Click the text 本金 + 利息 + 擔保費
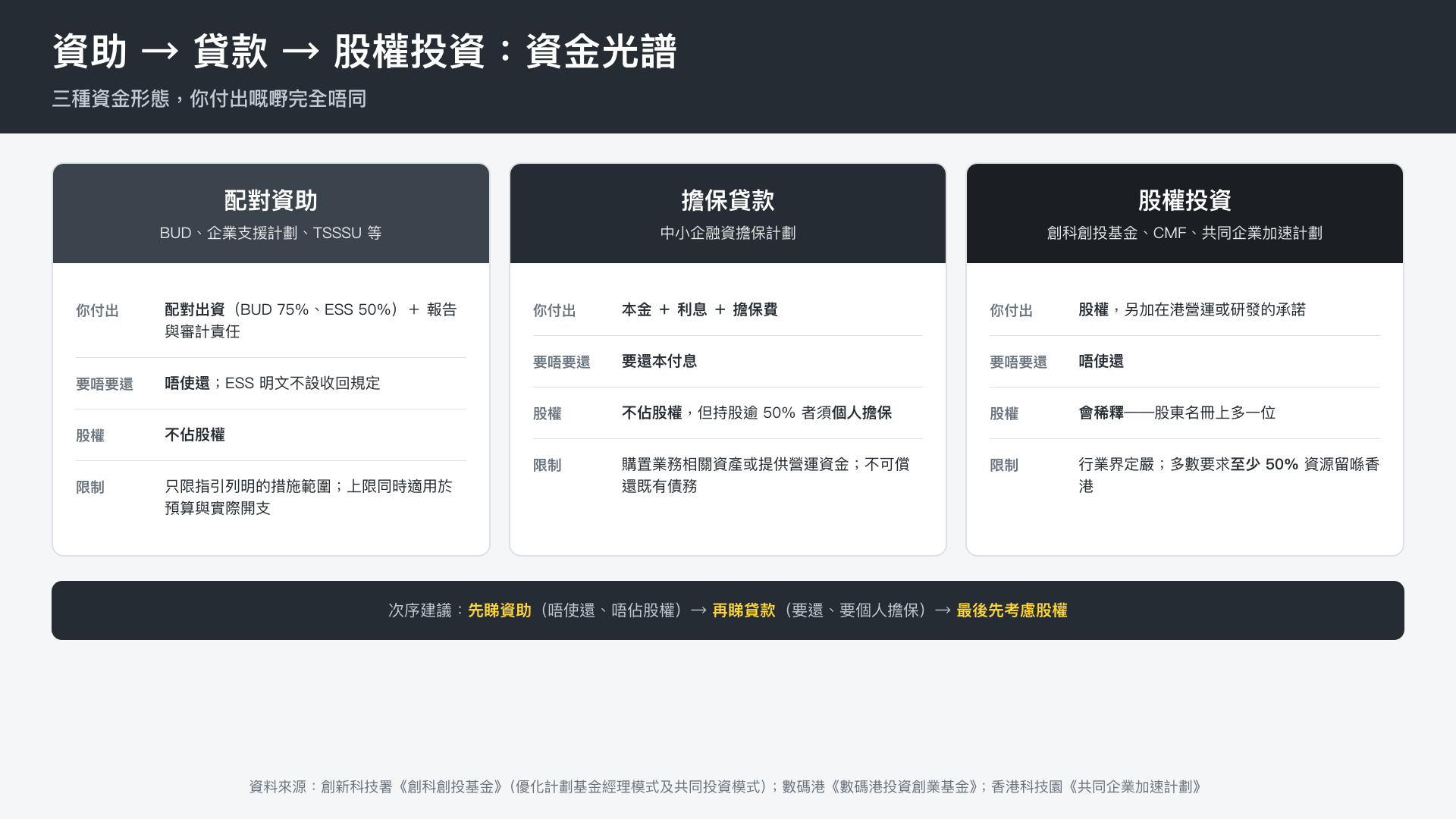 point(699,309)
